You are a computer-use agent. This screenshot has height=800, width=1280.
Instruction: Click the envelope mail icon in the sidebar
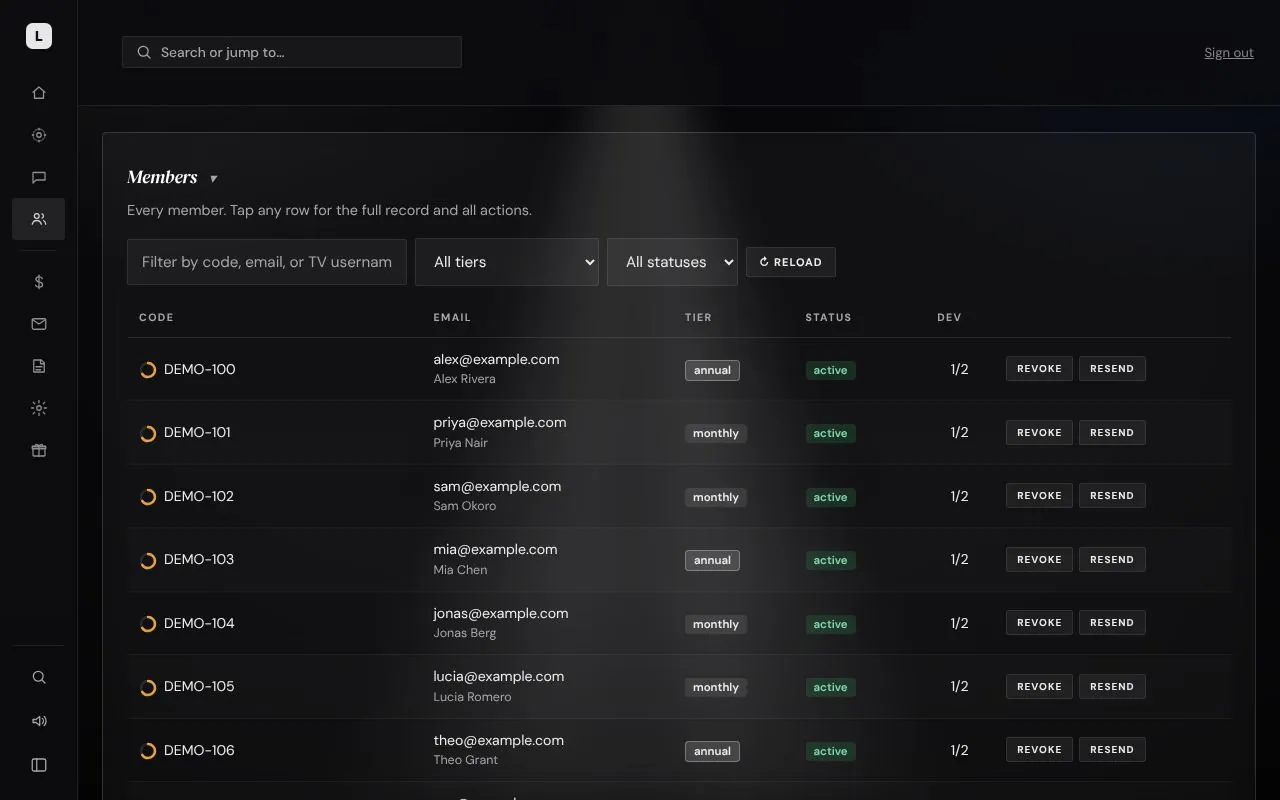click(x=39, y=324)
